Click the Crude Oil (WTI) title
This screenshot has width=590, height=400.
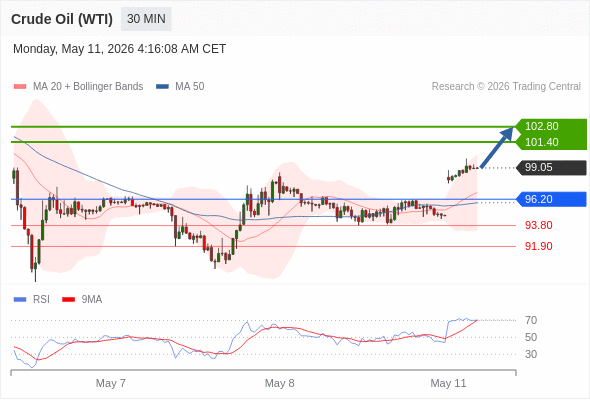coord(62,19)
